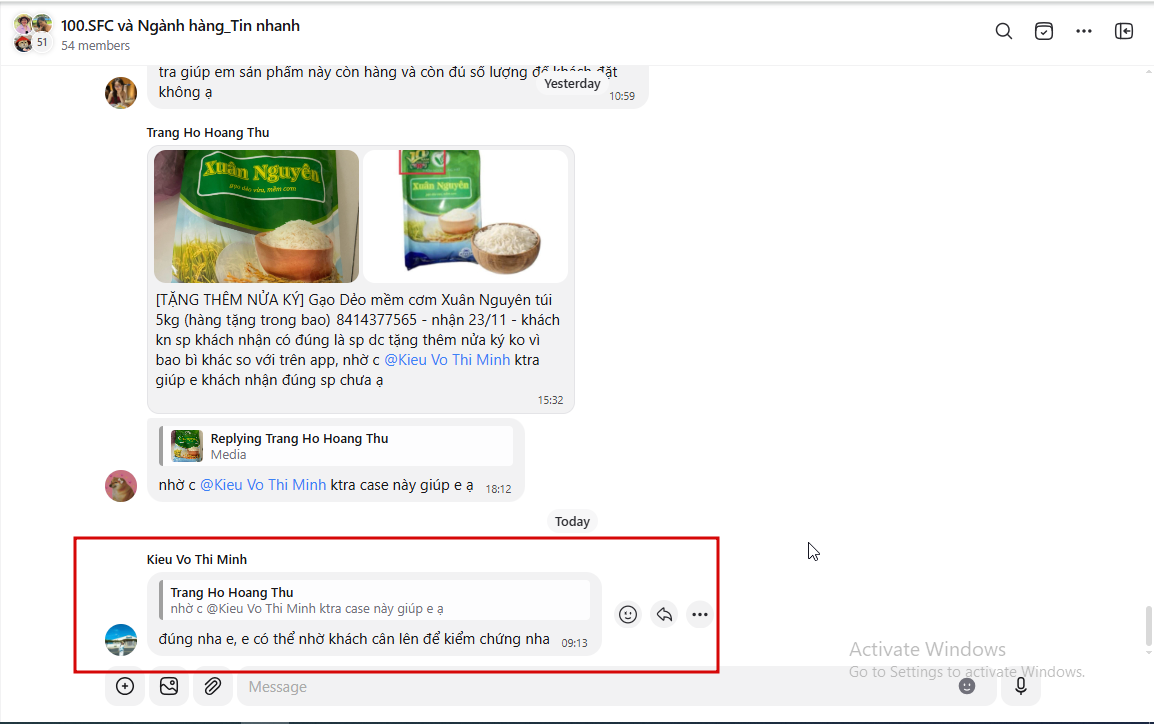
Task: Open the group avatar for 100.SFC group
Action: tap(32, 33)
